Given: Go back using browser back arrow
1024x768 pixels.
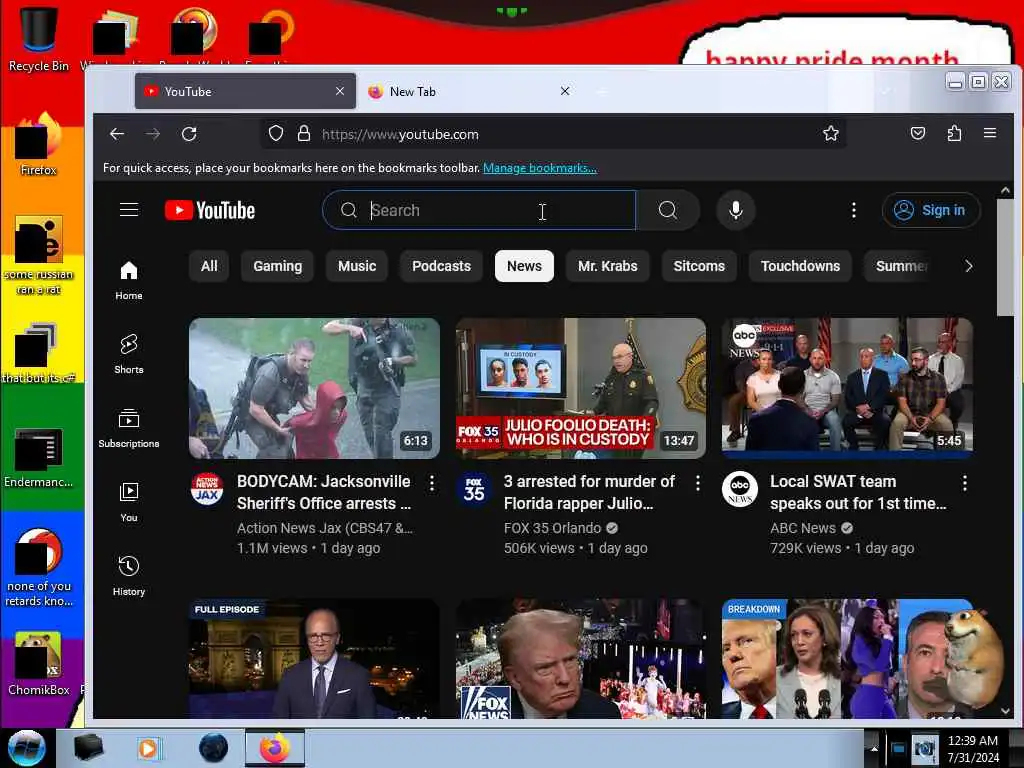Looking at the screenshot, I should (117, 134).
